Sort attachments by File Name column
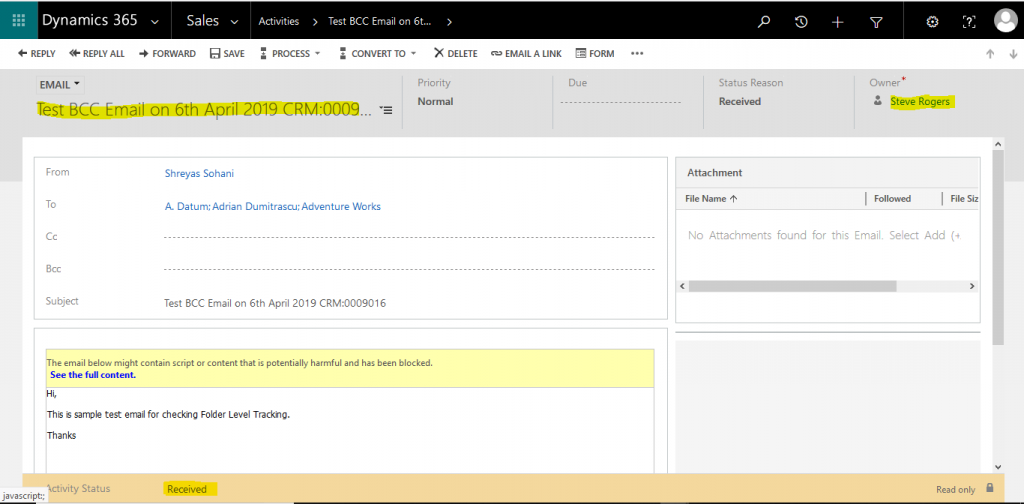 tap(711, 198)
